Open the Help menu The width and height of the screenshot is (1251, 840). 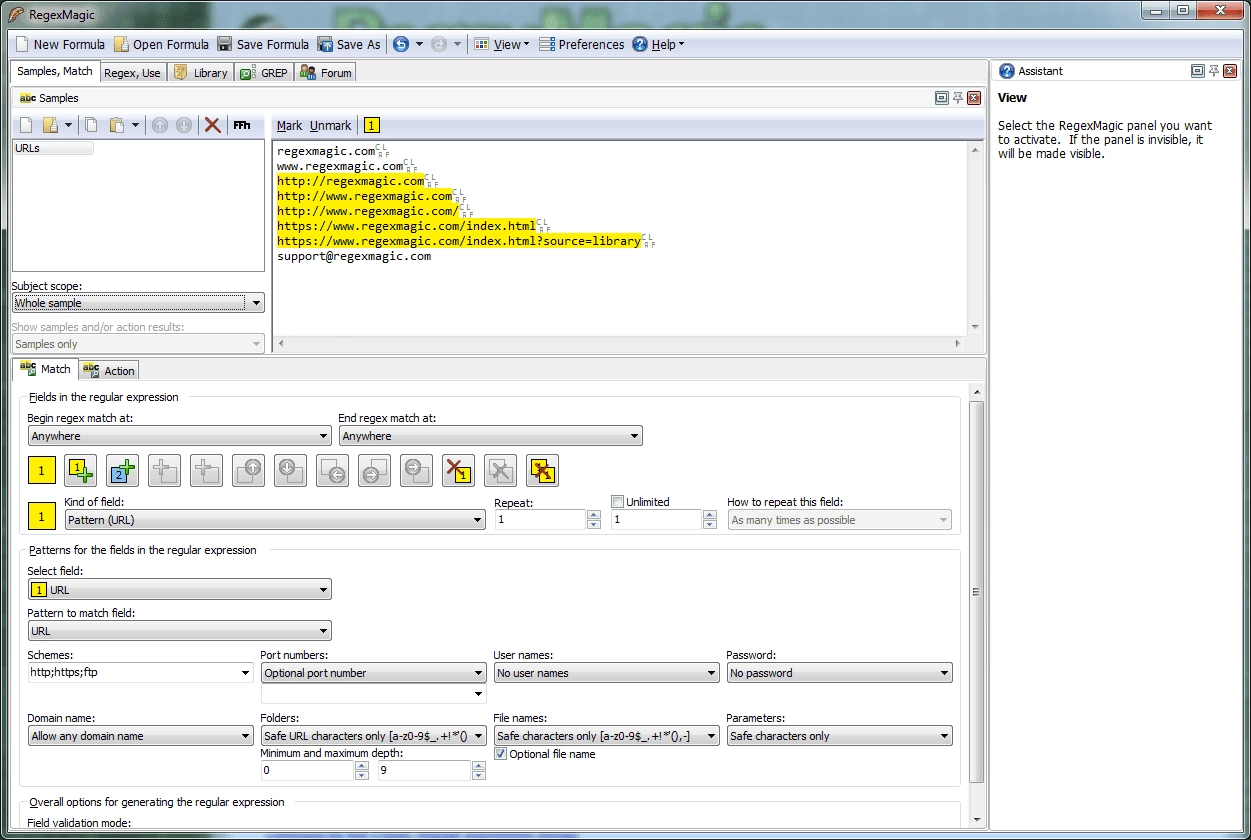click(x=658, y=44)
